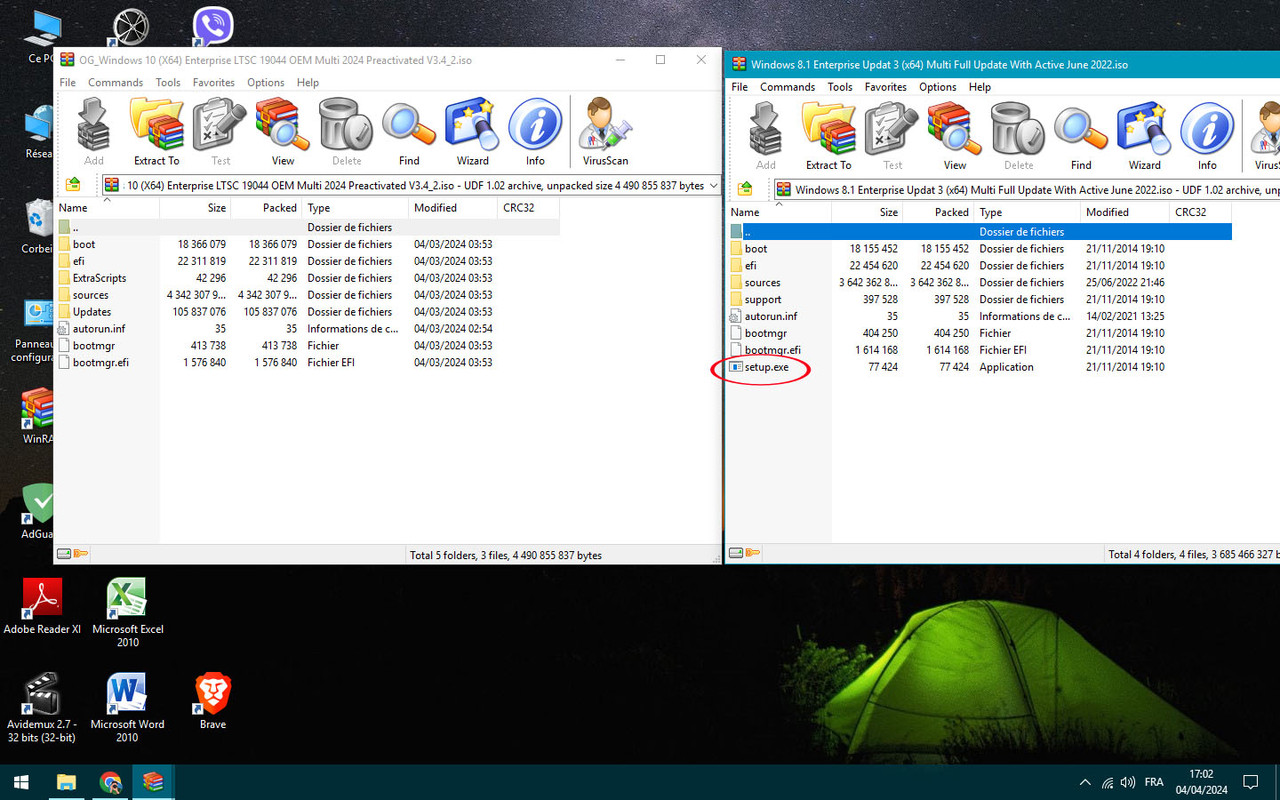Select parent '..' row in Windows 8.1 archive
1280x800 pixels.
tap(979, 232)
